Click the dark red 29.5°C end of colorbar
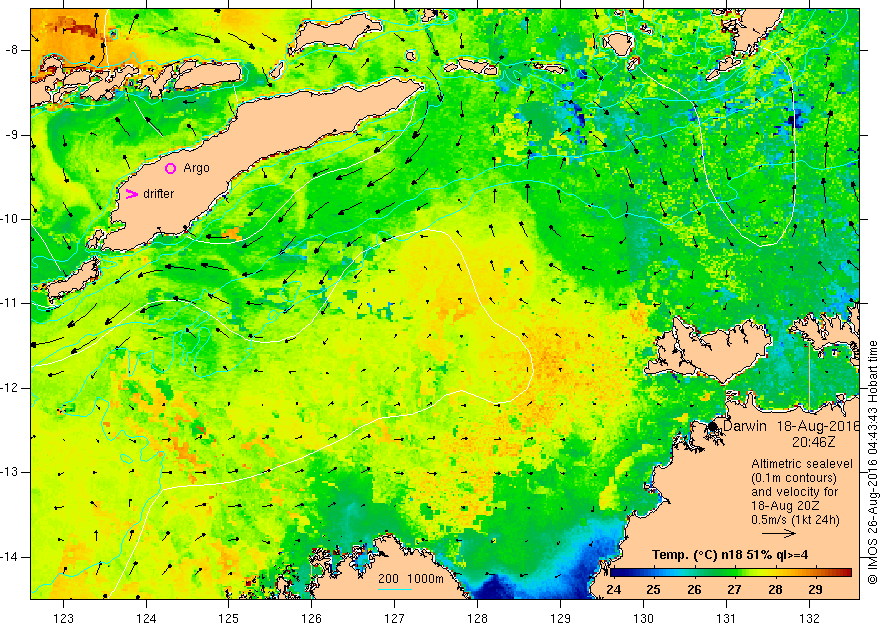This screenshot has width=880, height=630. [x=846, y=573]
